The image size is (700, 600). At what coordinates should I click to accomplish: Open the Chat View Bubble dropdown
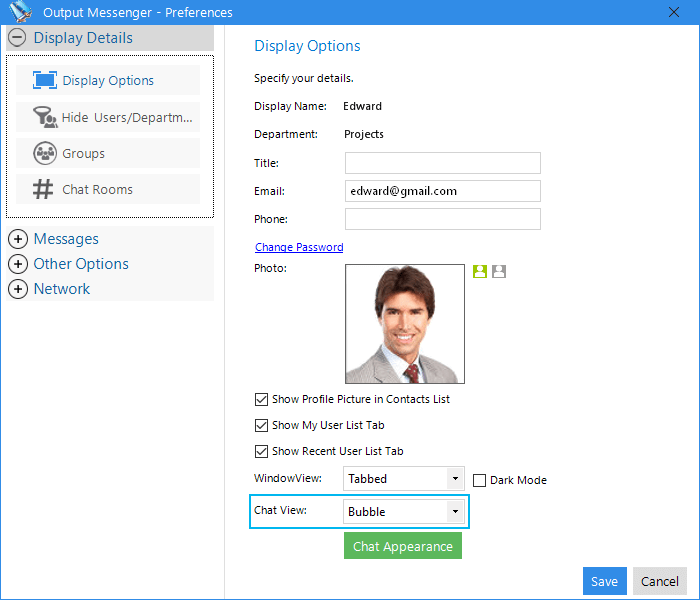coord(404,512)
